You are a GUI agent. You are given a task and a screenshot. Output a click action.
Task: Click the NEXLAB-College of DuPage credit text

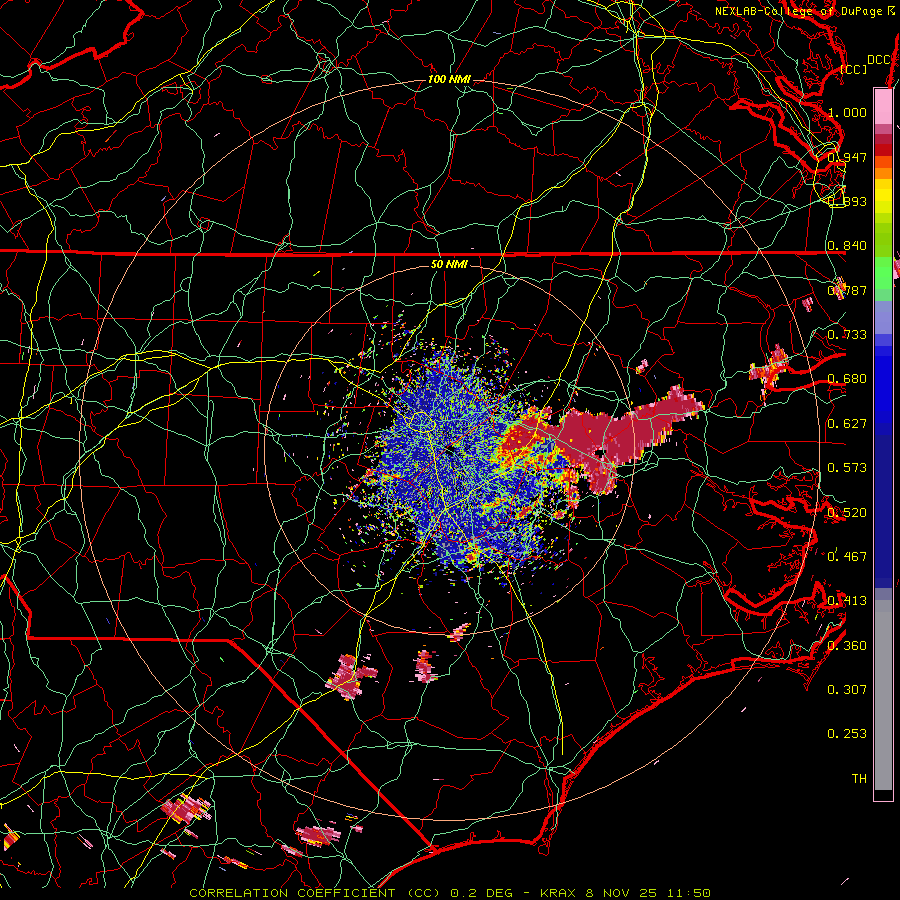pos(805,11)
